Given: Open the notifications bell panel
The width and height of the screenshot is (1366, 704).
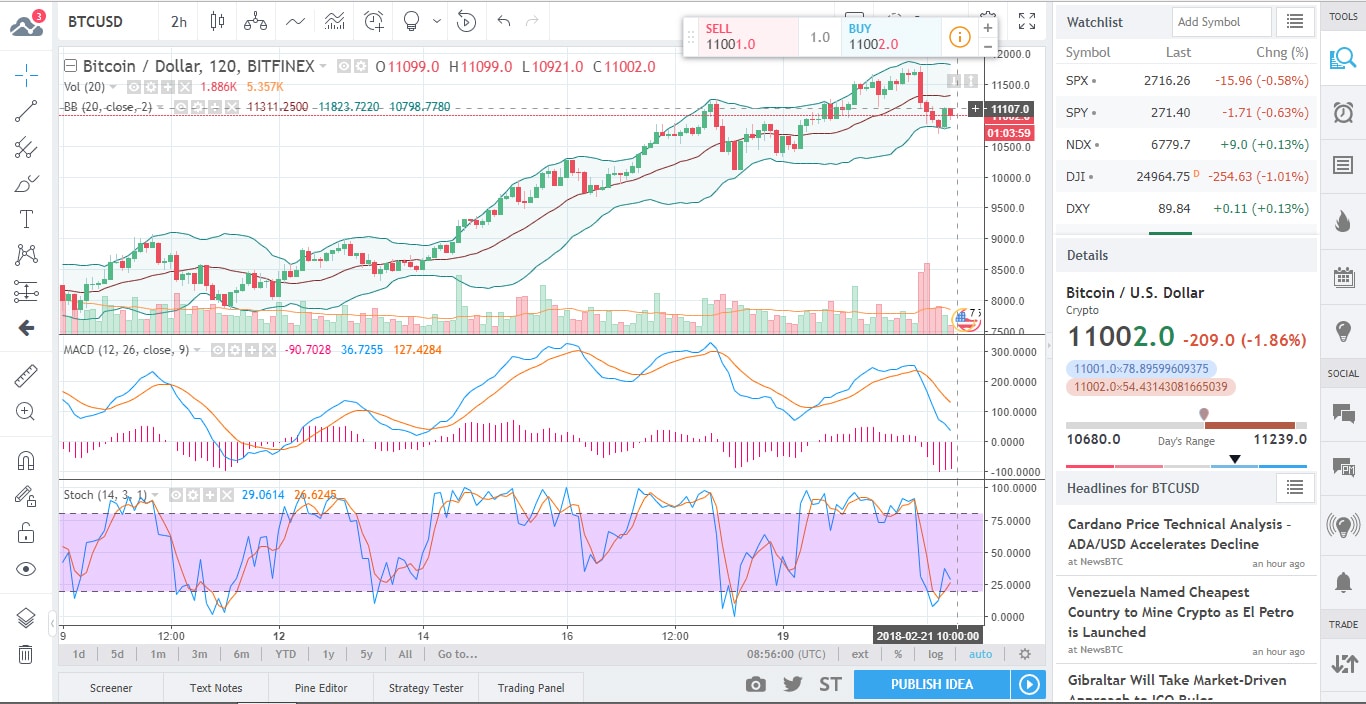Looking at the screenshot, I should pos(1343,581).
